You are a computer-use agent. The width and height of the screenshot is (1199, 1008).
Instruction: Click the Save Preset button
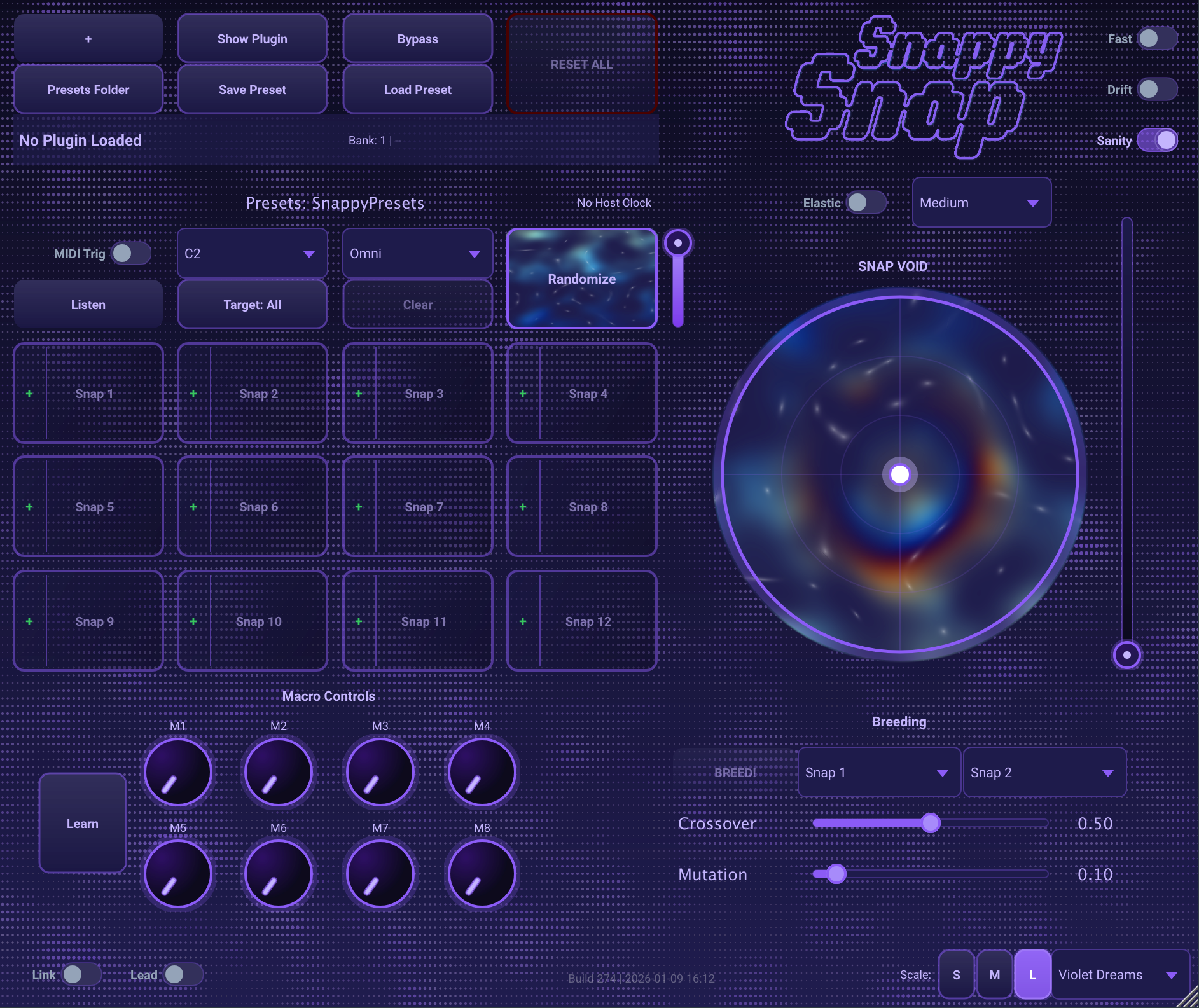pyautogui.click(x=252, y=89)
